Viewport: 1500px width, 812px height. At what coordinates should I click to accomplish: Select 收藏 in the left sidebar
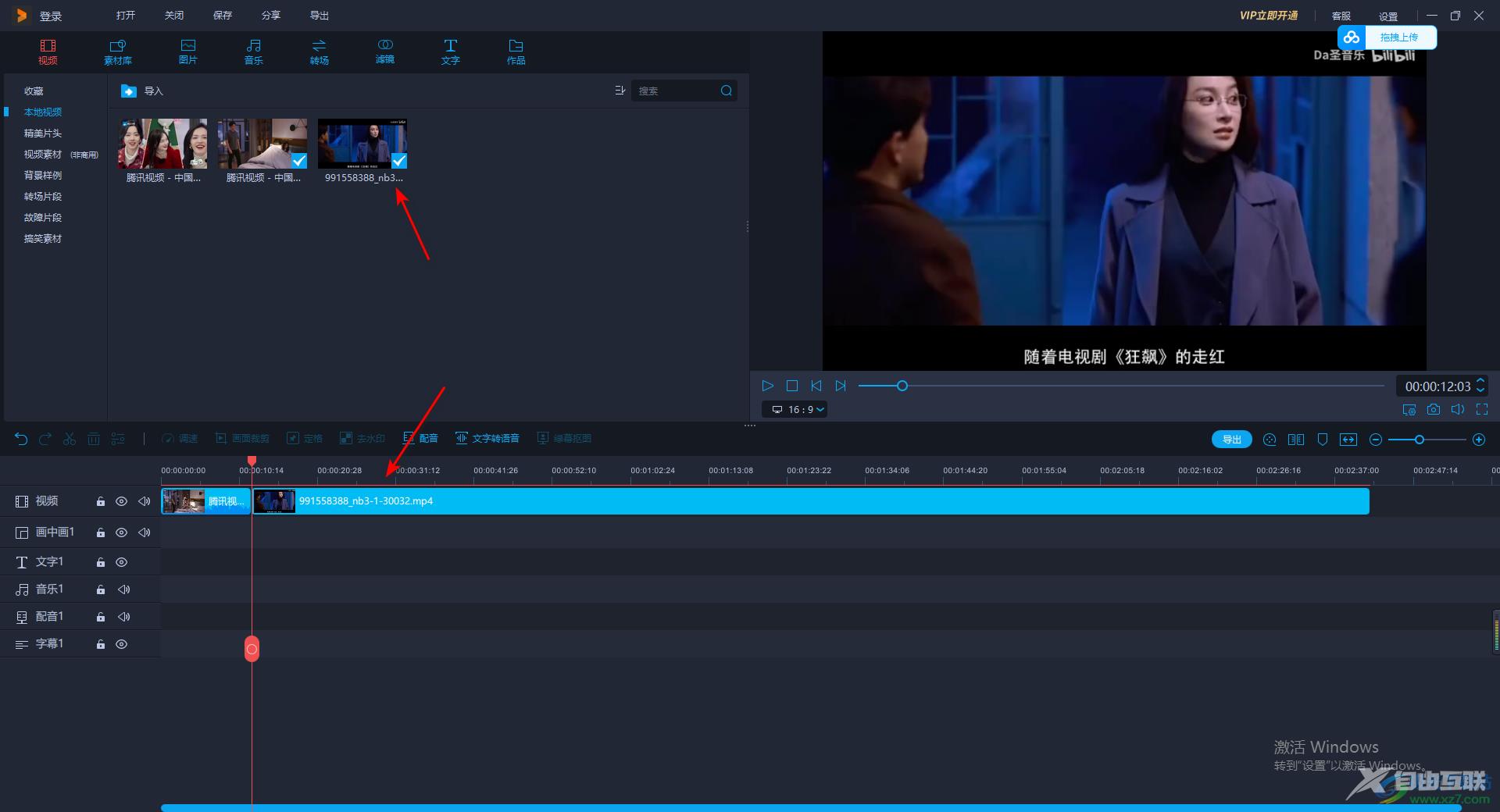(34, 91)
